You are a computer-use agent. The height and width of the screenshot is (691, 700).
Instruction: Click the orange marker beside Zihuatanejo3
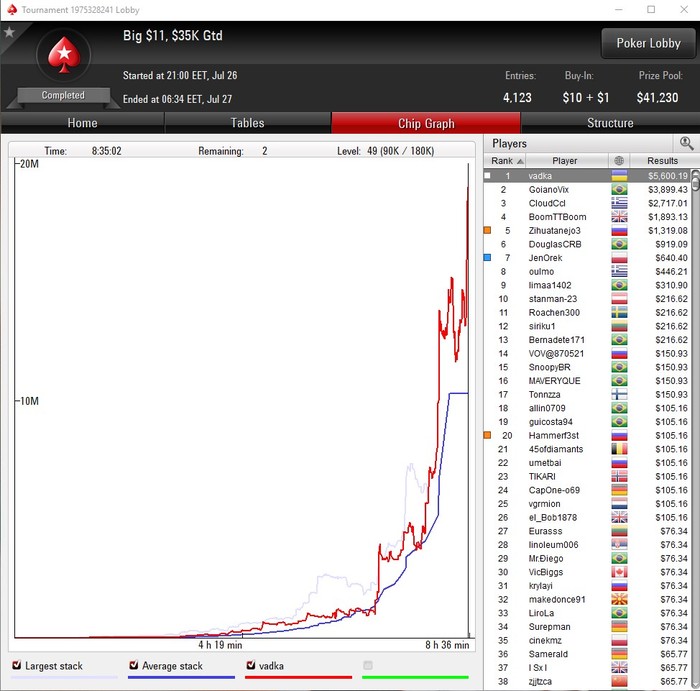pyautogui.click(x=488, y=230)
